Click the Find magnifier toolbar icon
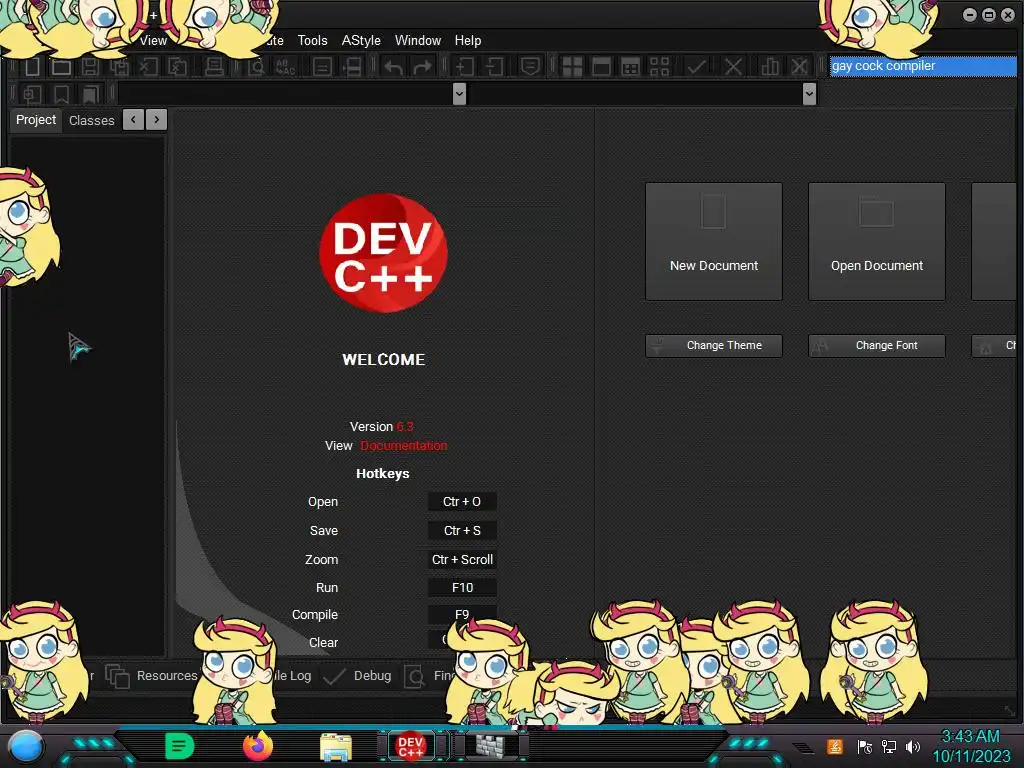Screen dimensions: 1024x768 256,67
